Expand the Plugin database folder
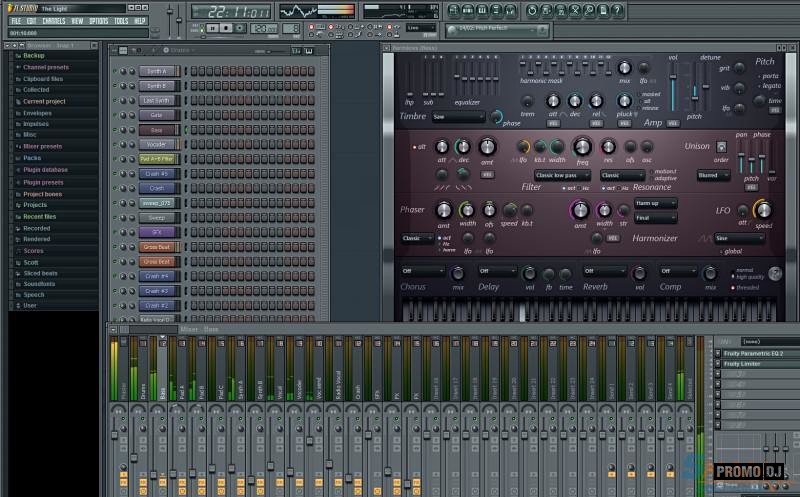800x497 pixels. (x=45, y=170)
